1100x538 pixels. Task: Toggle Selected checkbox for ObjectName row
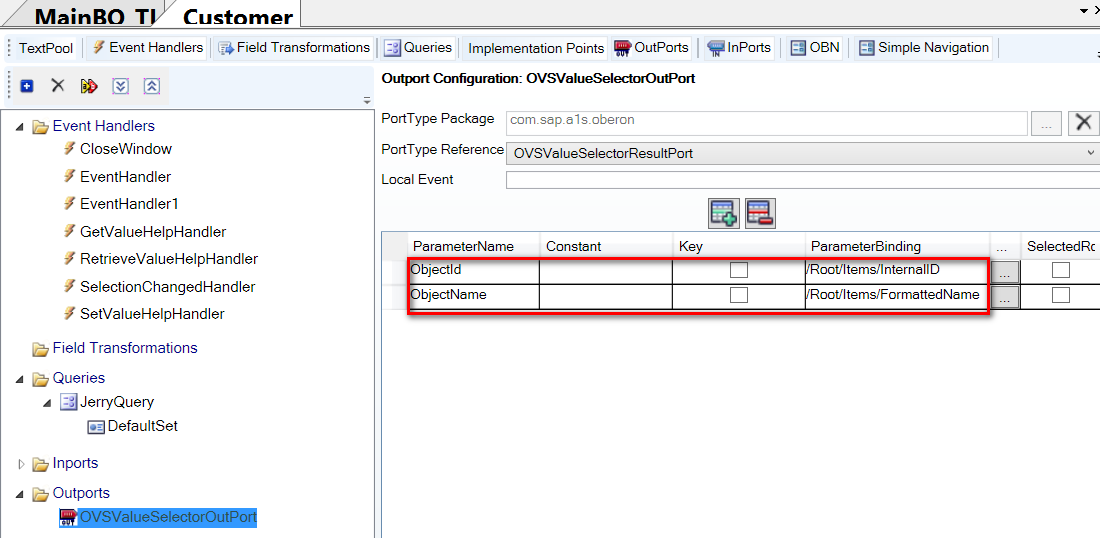tap(1061, 295)
